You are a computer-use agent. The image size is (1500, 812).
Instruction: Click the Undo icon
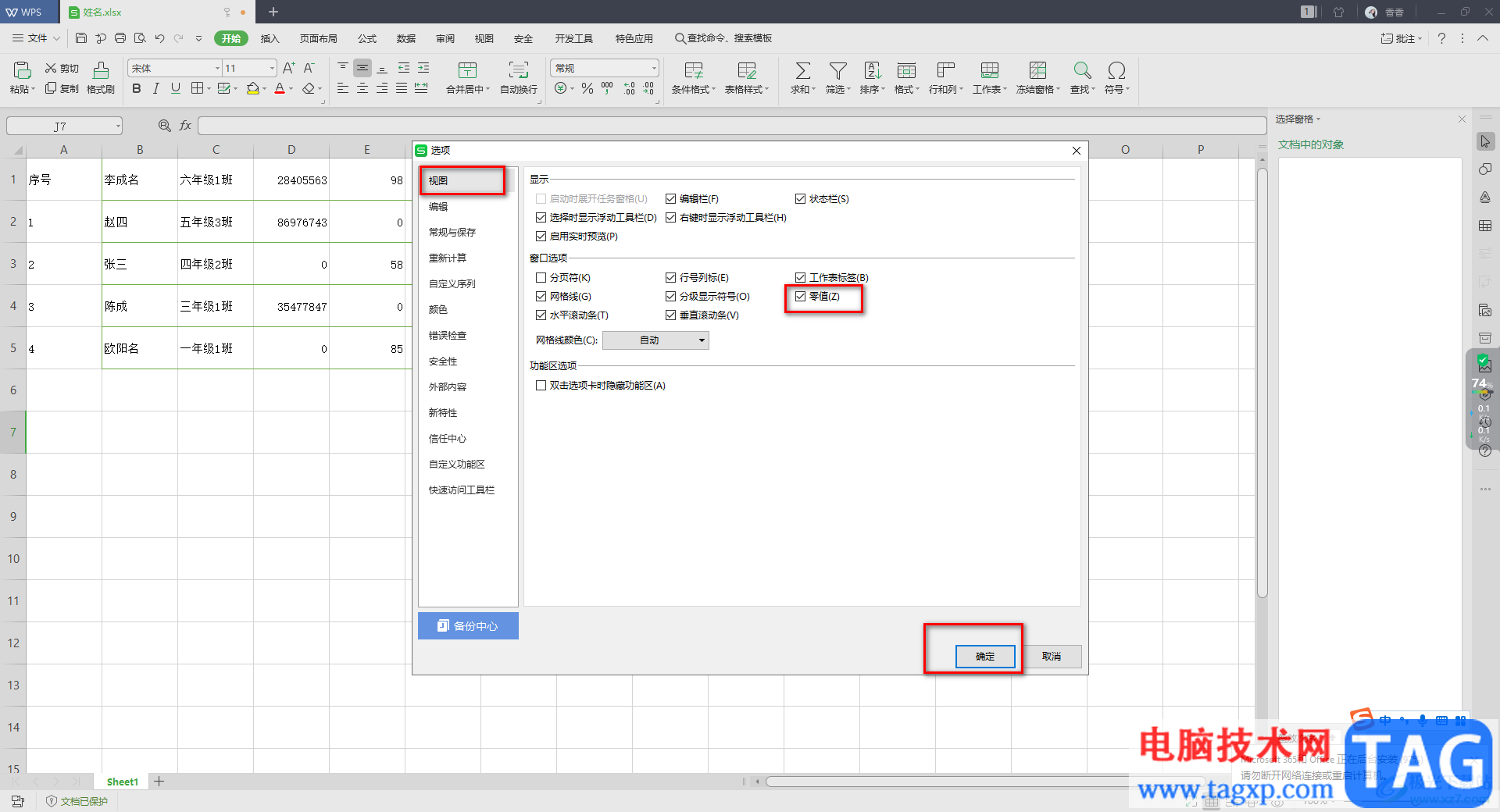point(159,38)
